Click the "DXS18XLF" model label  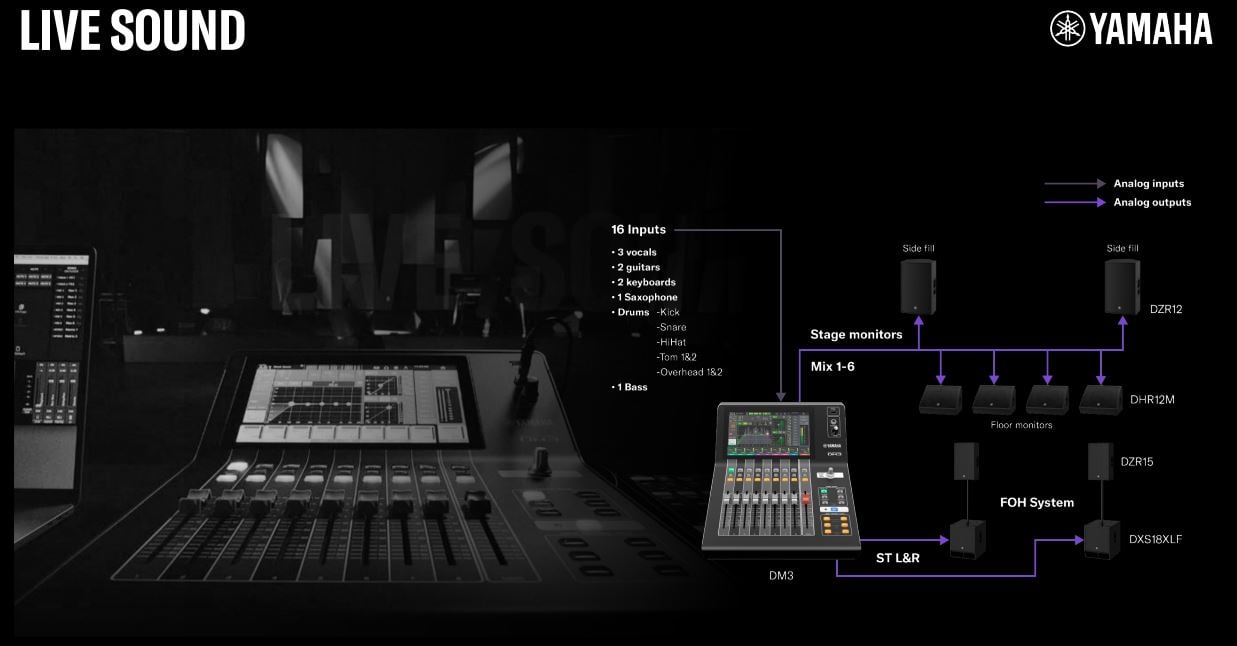click(1156, 540)
